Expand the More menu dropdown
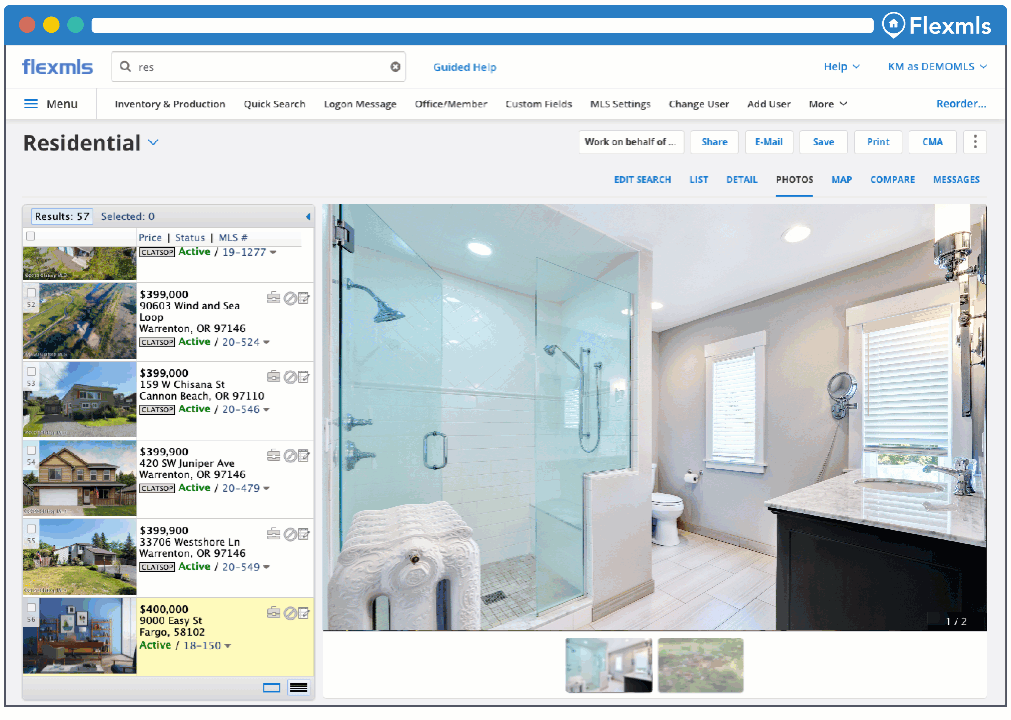This screenshot has height=720, width=1011. point(828,104)
